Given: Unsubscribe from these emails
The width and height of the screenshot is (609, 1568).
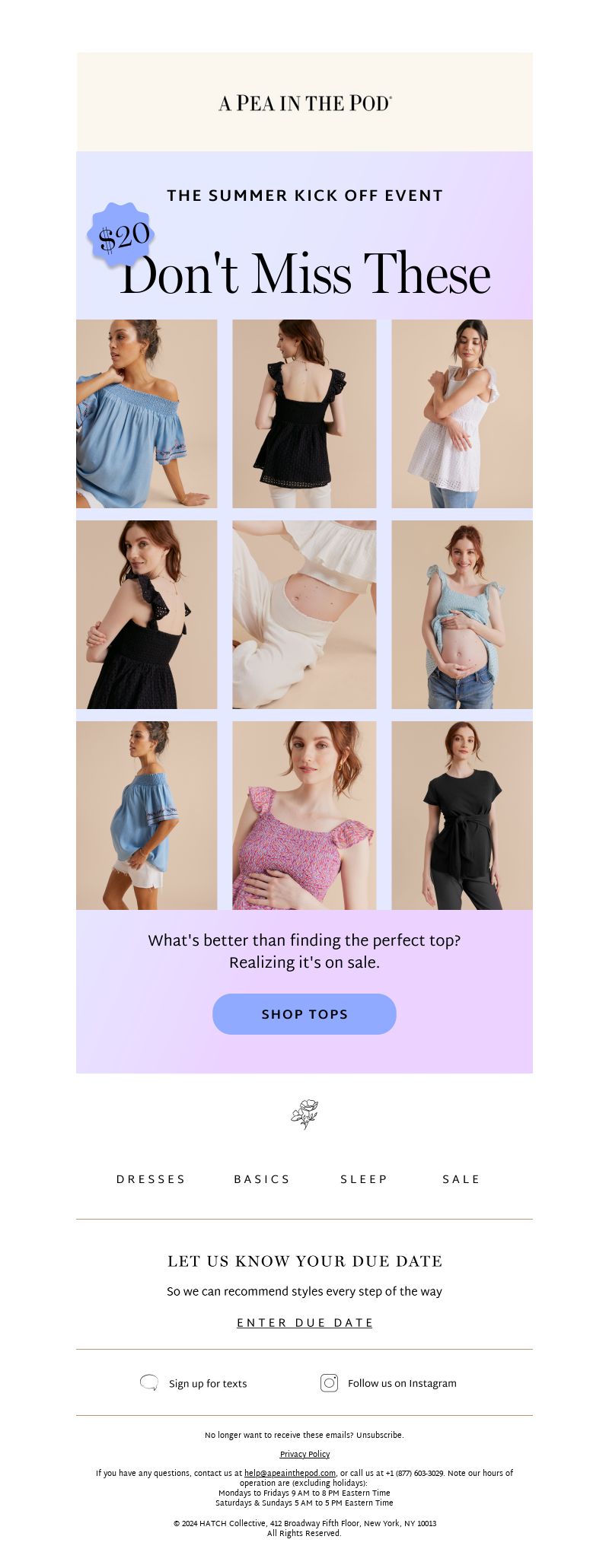Looking at the screenshot, I should pos(378,1435).
